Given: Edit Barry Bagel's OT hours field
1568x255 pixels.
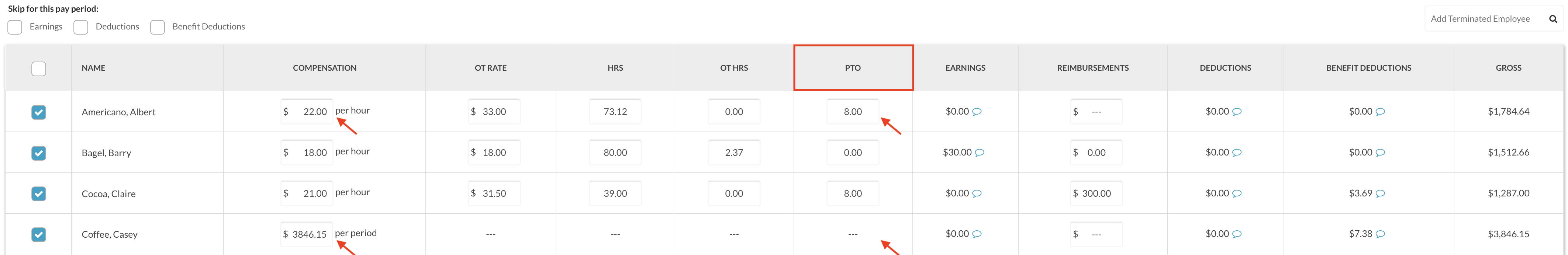Looking at the screenshot, I should click(733, 153).
